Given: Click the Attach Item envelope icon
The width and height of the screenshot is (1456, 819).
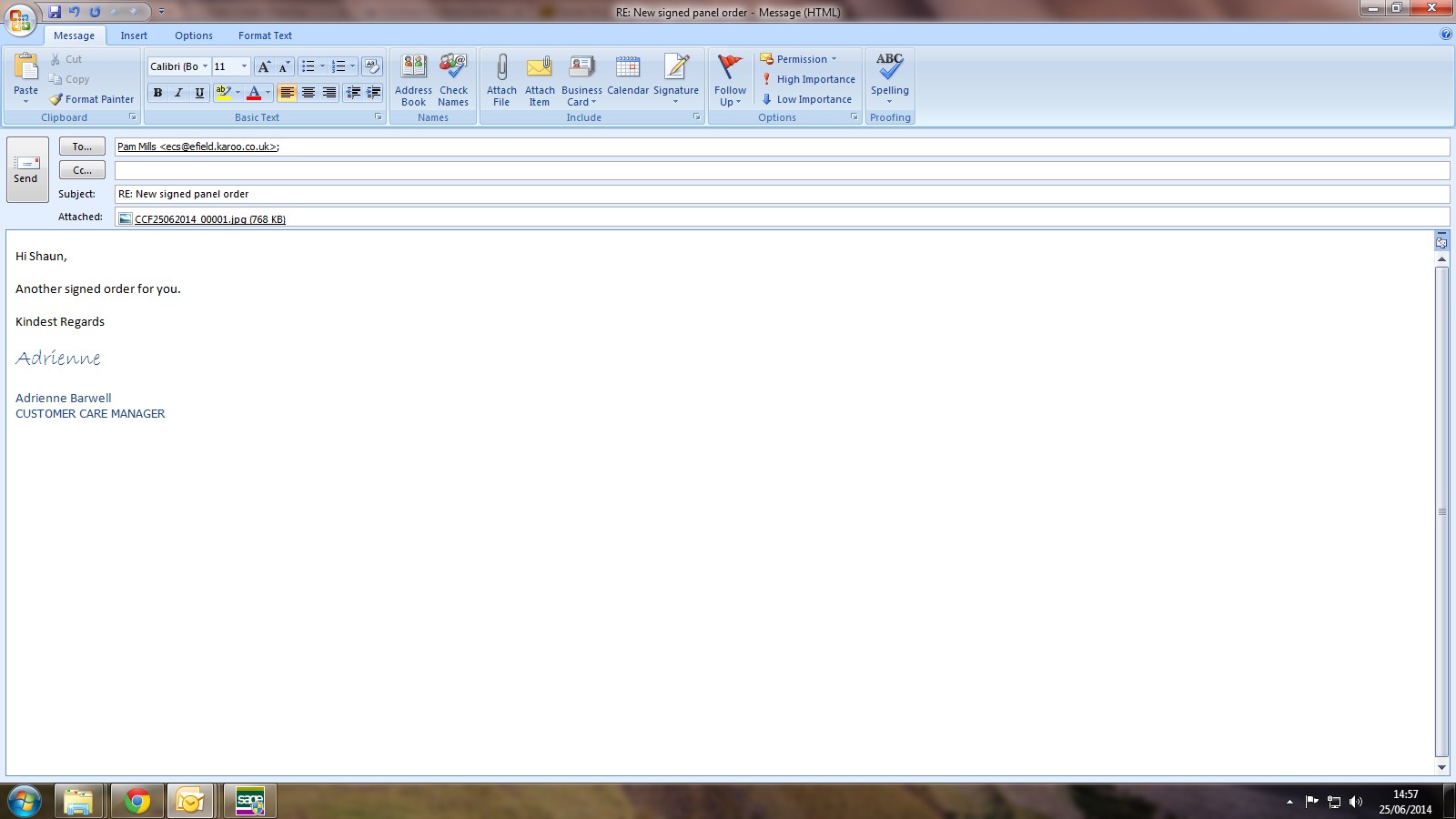Looking at the screenshot, I should pyautogui.click(x=540, y=69).
